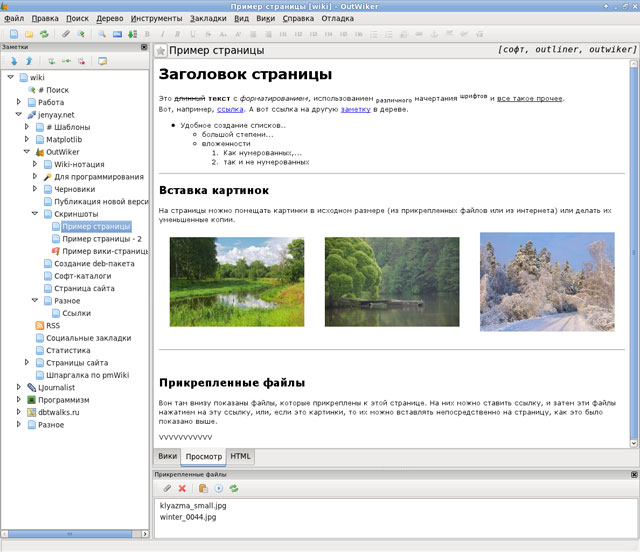640x552 pixels.
Task: Follow the 'ссылка' hyperlink in page text
Action: 230,109
